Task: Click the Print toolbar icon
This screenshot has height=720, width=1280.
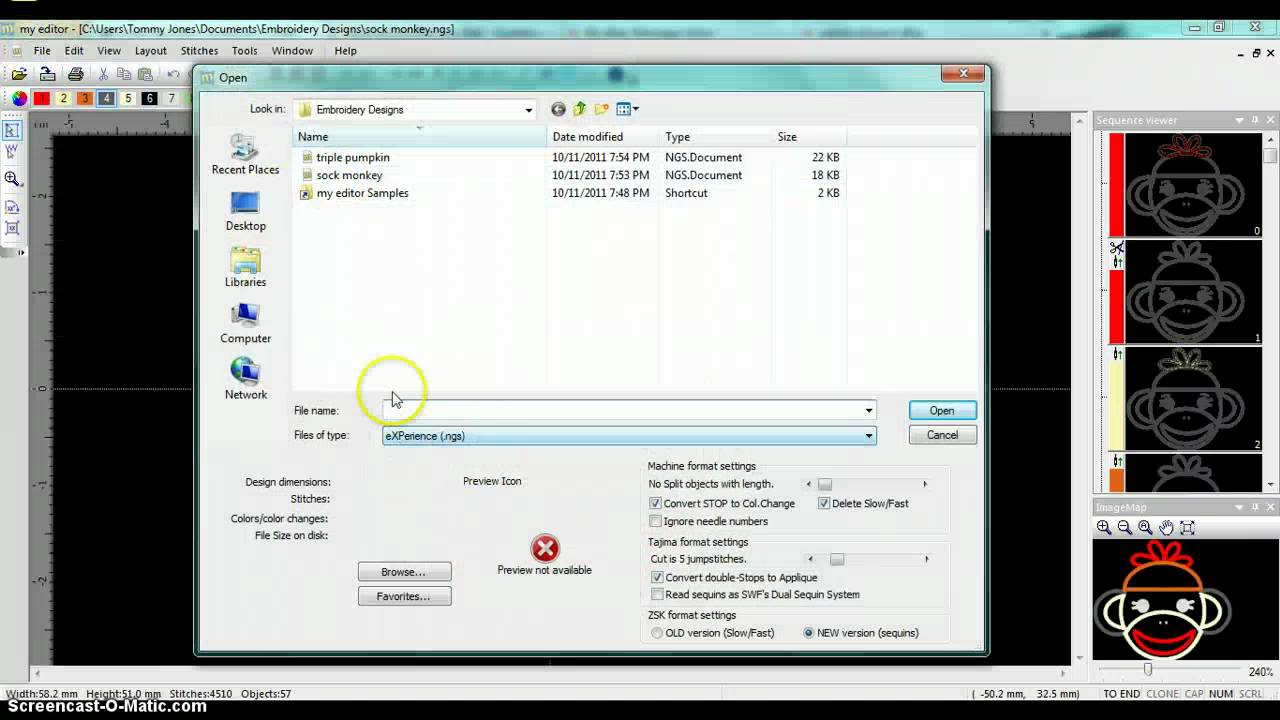Action: [76, 74]
